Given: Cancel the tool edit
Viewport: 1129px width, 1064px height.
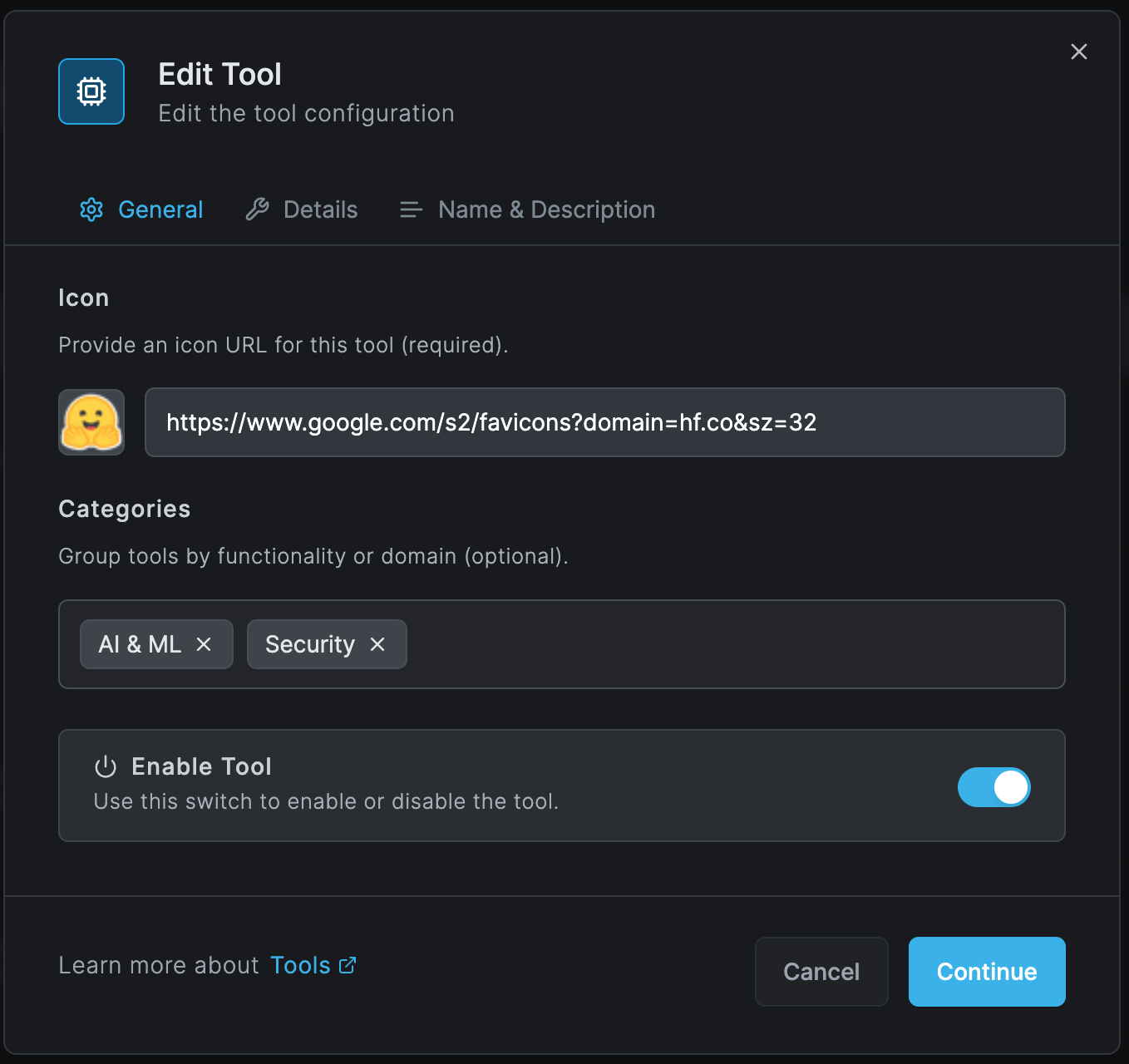Looking at the screenshot, I should [821, 971].
